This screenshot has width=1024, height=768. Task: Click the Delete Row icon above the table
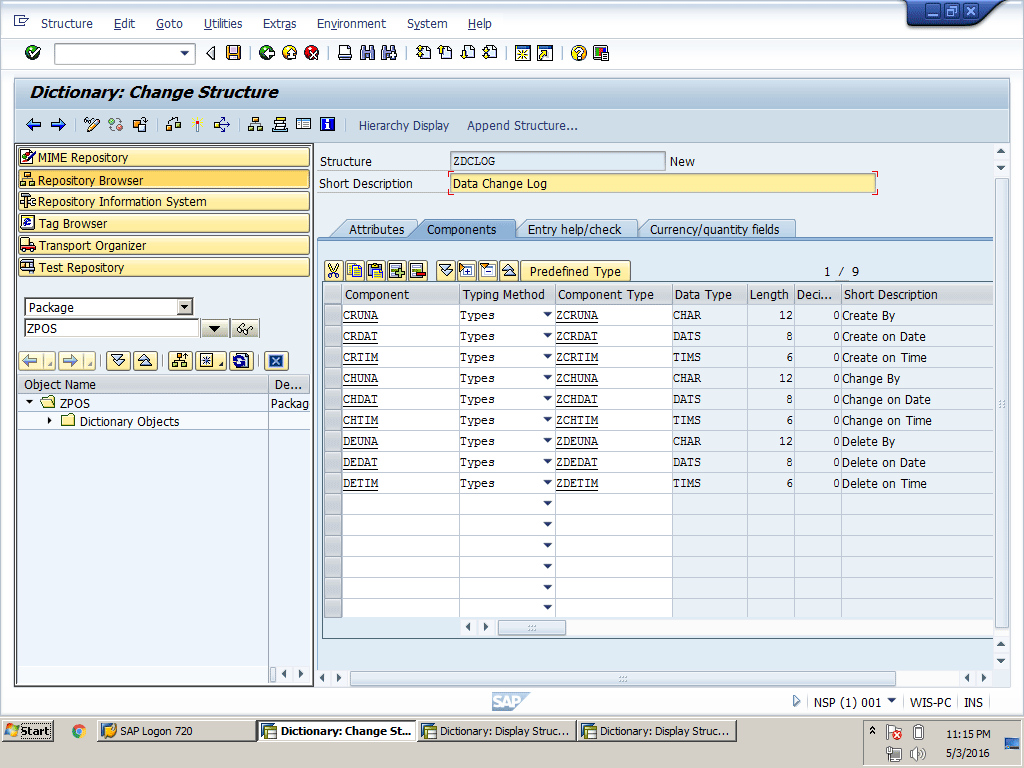(x=418, y=271)
